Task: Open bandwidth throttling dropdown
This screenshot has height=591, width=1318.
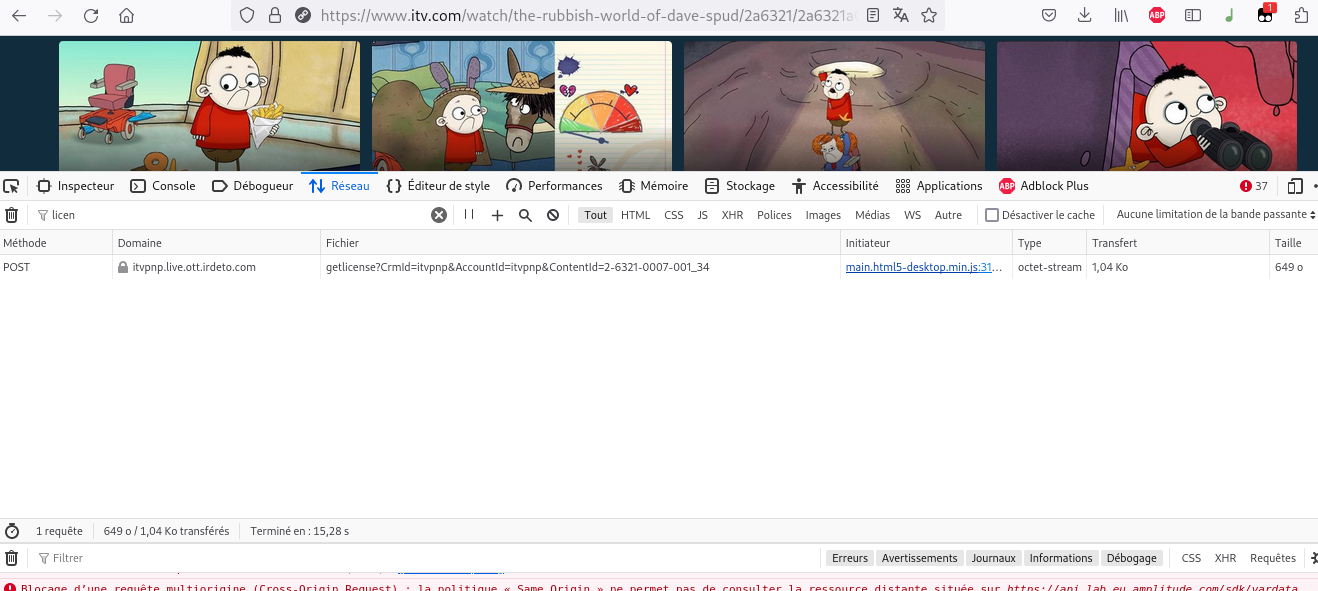Action: tap(1215, 215)
